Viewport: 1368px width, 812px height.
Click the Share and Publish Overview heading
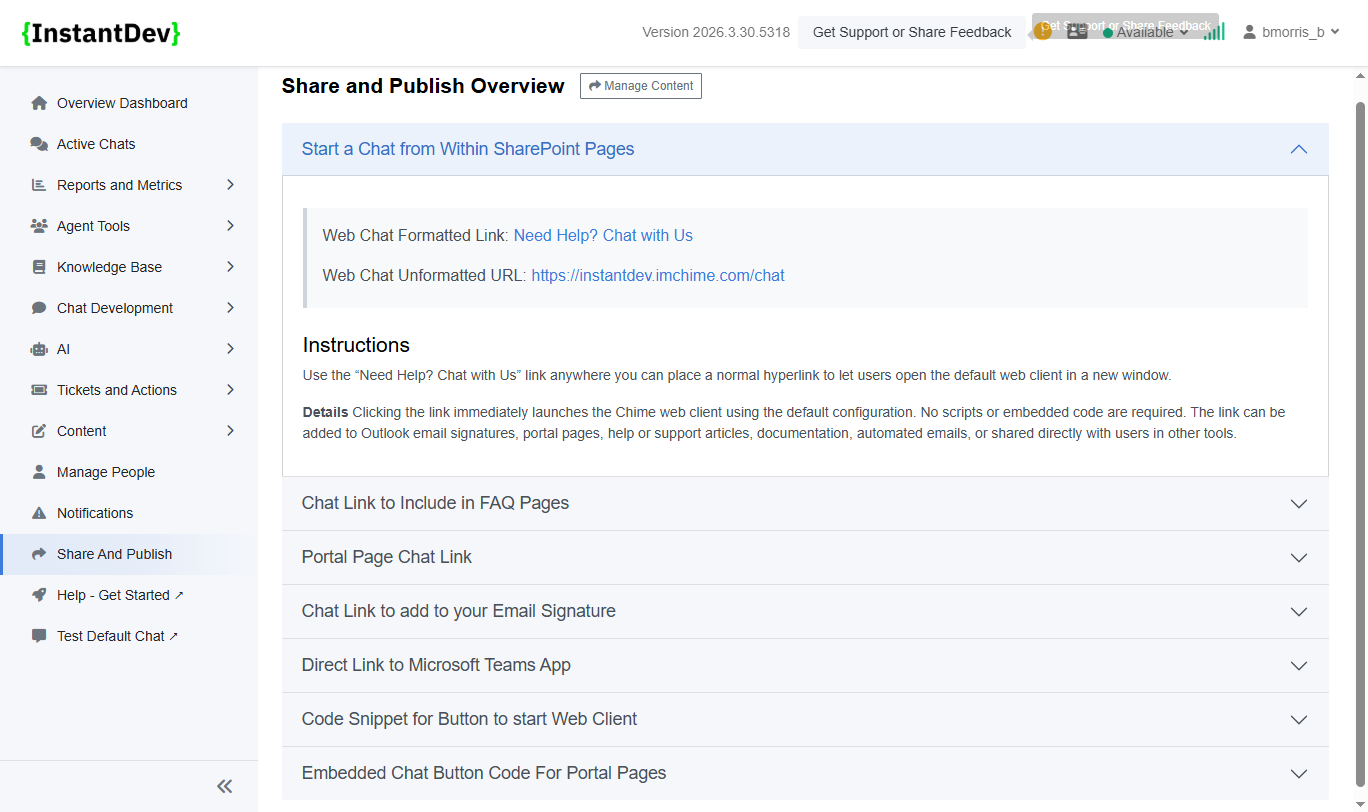423,86
